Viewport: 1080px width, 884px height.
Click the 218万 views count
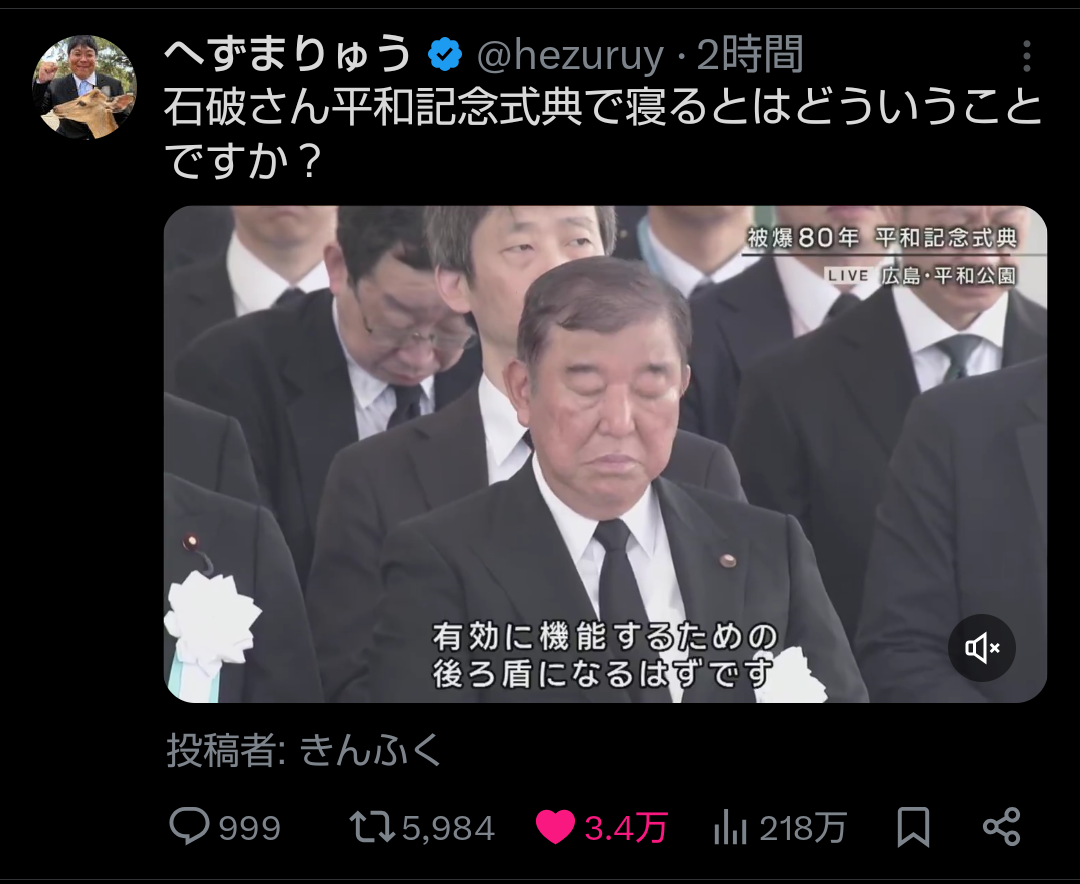[x=802, y=828]
